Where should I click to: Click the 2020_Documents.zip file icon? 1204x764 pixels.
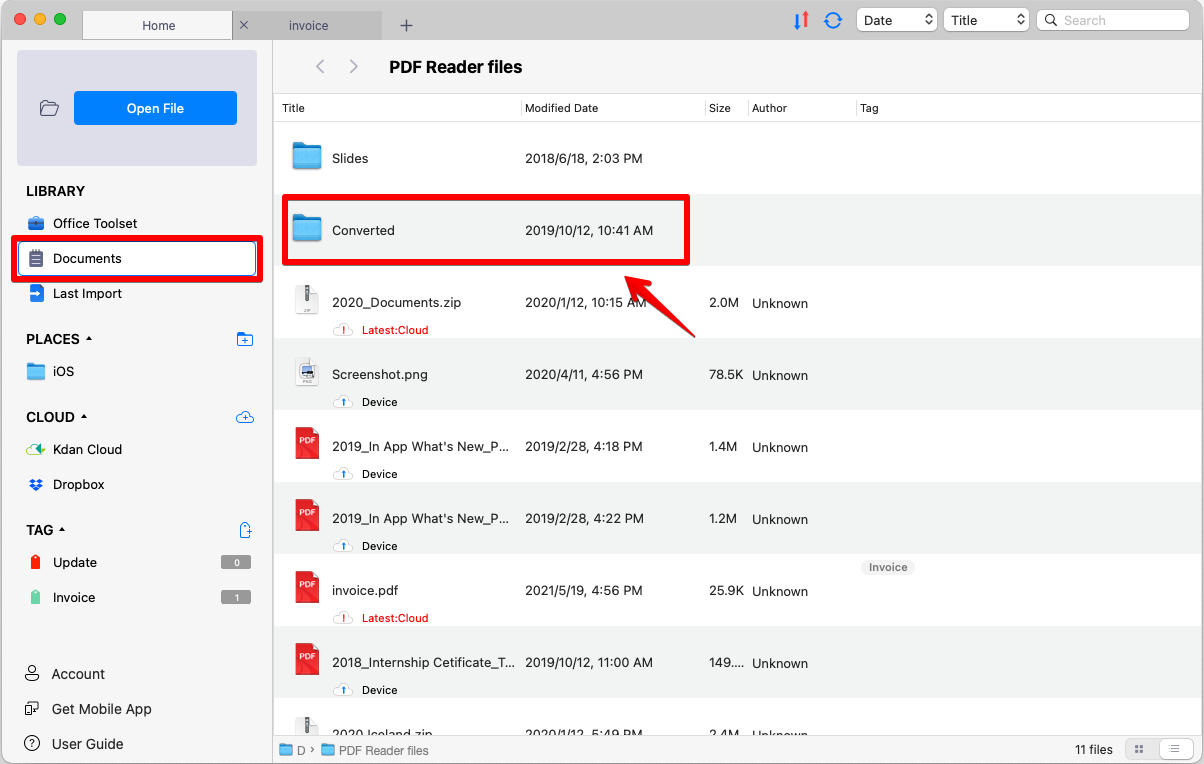point(307,300)
